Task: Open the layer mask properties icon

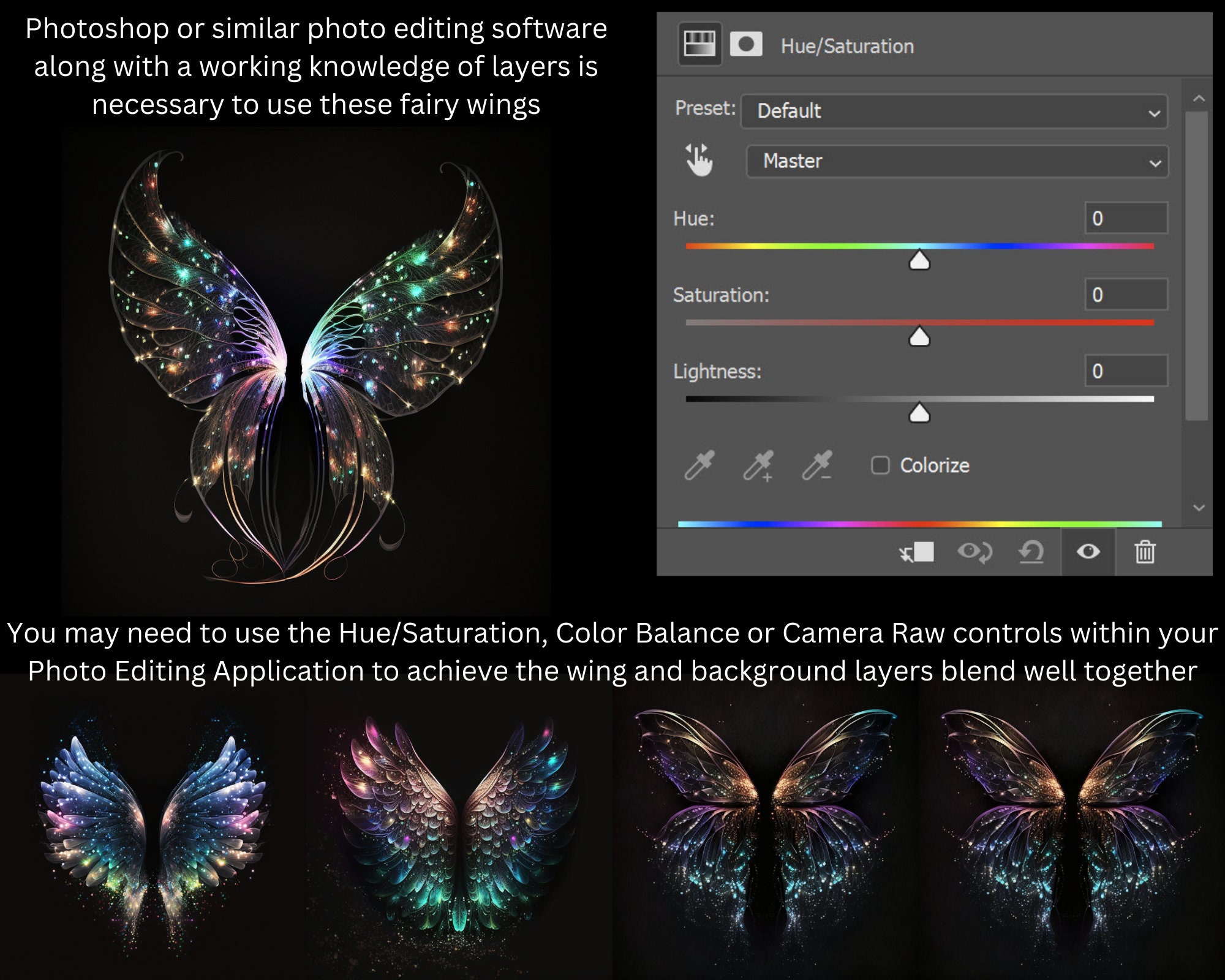Action: pos(745,44)
